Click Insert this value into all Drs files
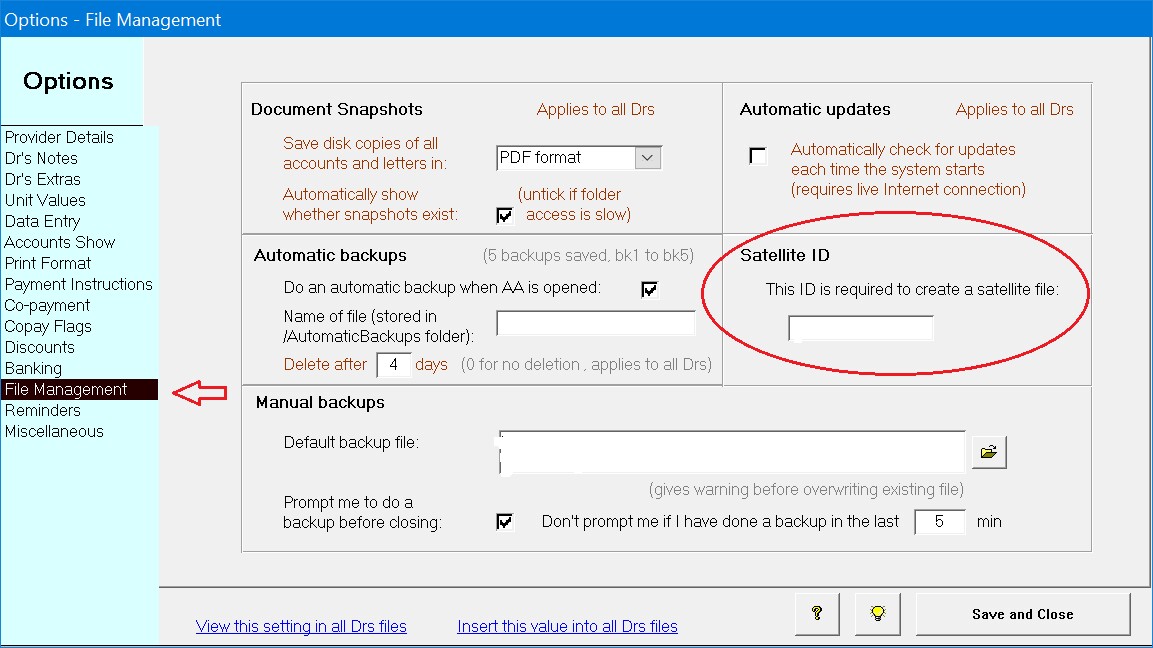 [567, 626]
